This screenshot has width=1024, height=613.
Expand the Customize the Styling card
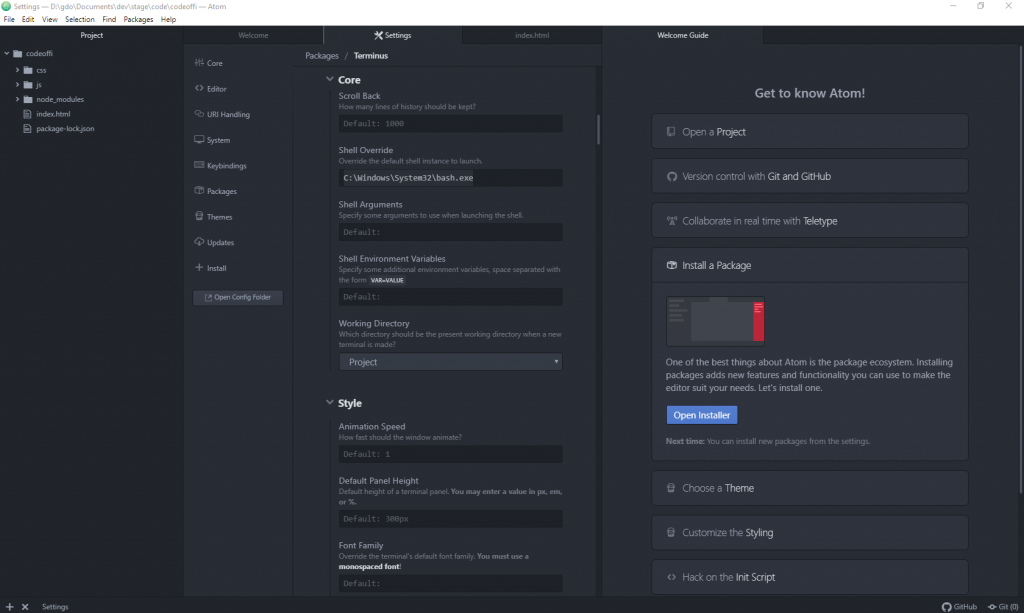pos(810,533)
